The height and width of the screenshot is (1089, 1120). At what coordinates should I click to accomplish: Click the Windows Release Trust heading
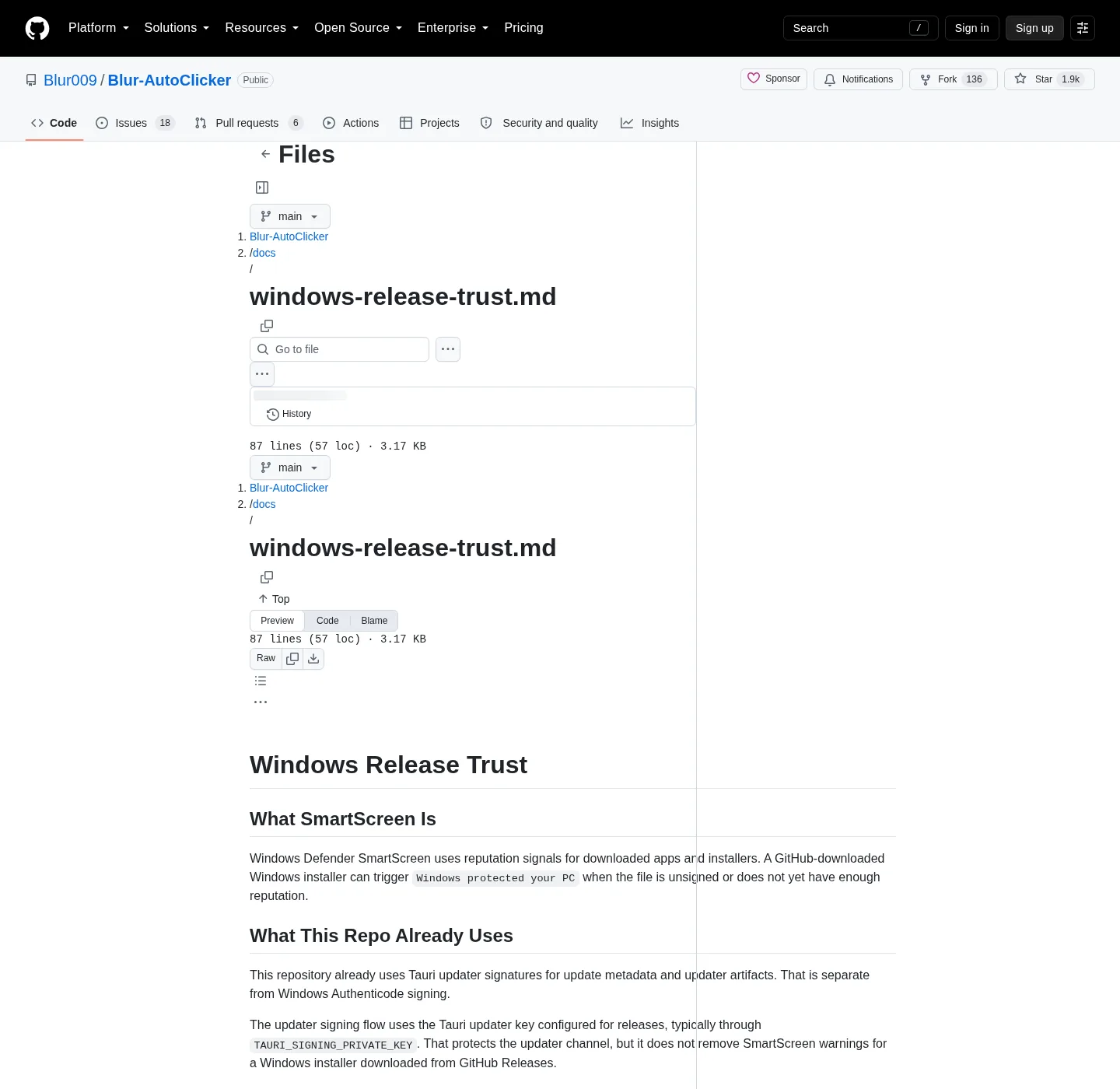click(388, 765)
